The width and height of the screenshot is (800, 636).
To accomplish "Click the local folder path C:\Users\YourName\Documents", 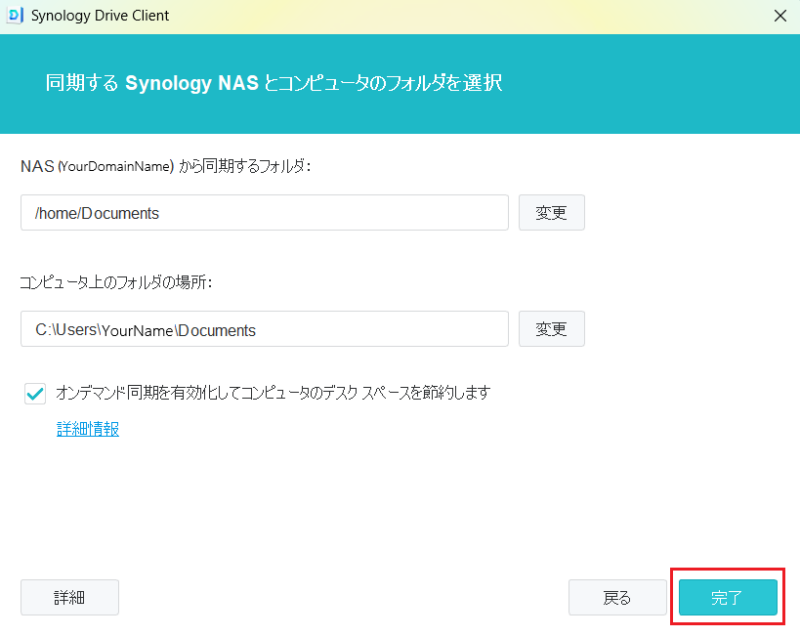I will click(x=264, y=329).
